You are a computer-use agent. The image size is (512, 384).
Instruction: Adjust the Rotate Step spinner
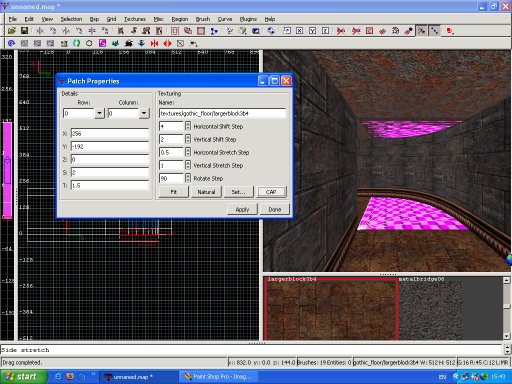point(188,178)
